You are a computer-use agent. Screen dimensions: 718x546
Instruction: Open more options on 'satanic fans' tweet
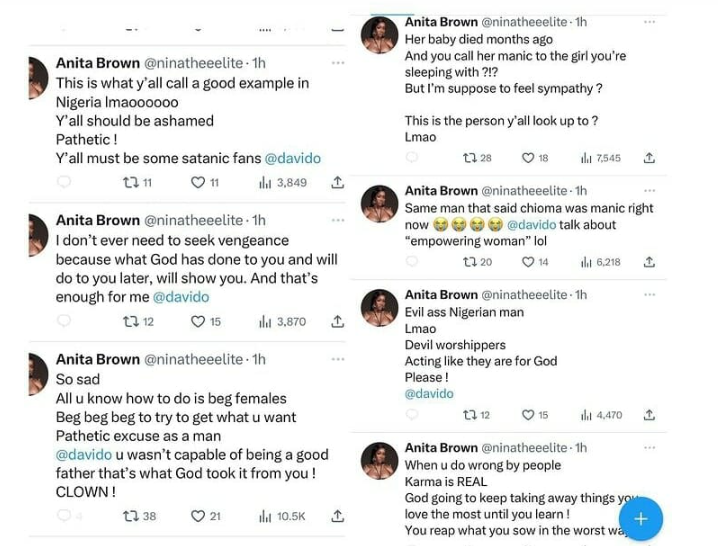pyautogui.click(x=338, y=63)
